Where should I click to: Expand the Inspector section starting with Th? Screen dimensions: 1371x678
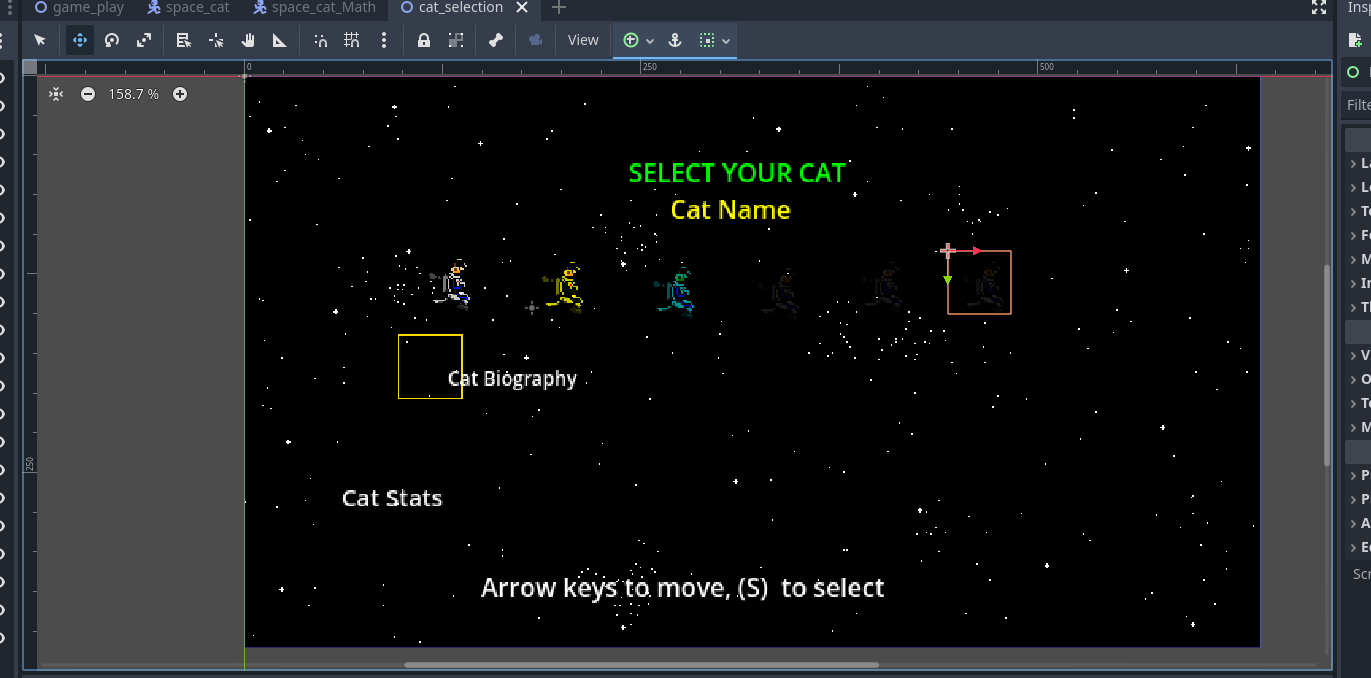tap(1360, 307)
